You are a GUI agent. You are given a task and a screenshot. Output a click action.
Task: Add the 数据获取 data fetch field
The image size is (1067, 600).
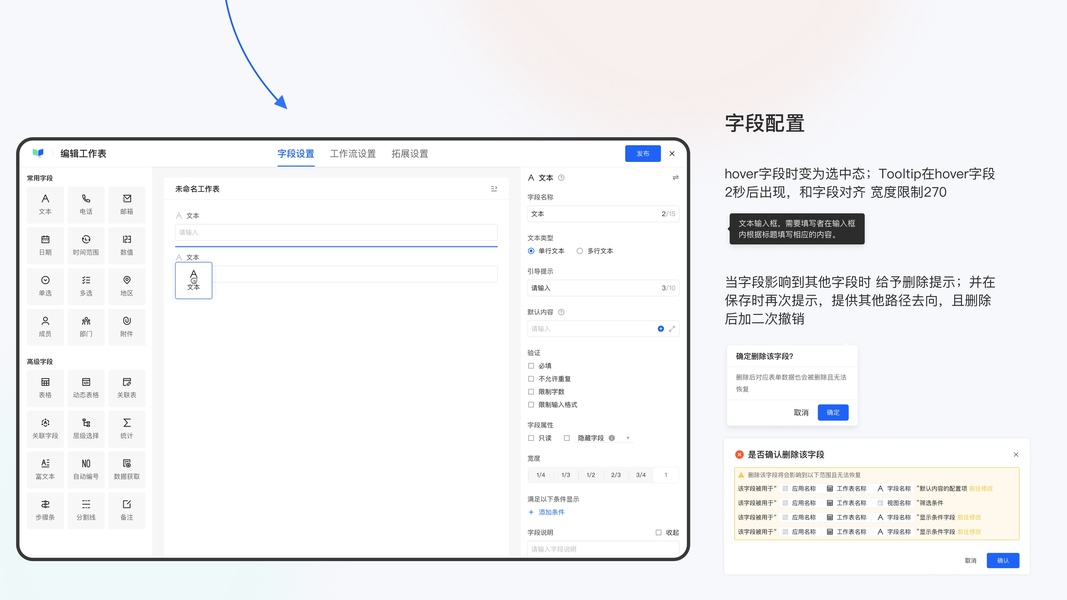pos(127,469)
